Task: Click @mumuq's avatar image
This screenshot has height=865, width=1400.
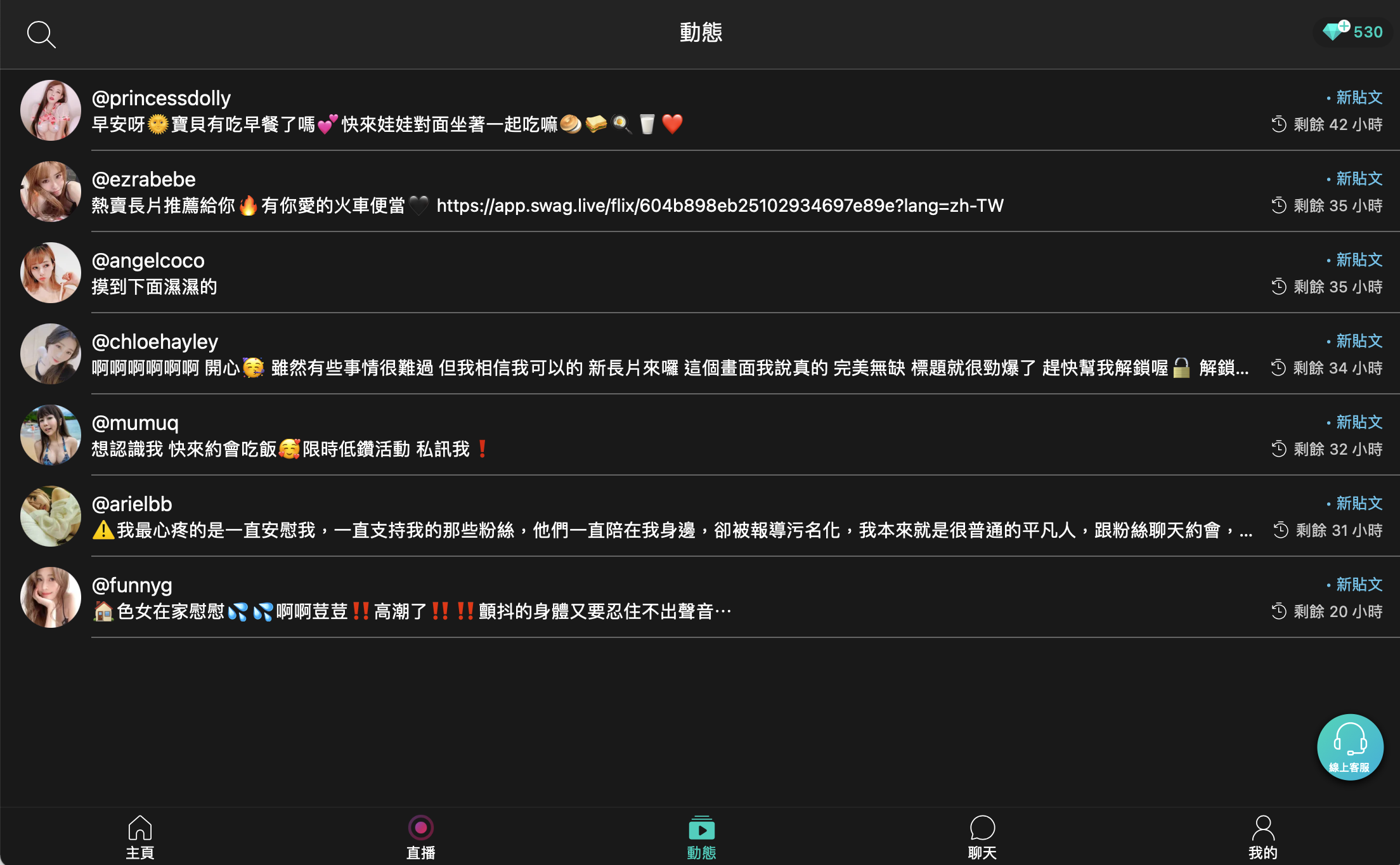Action: point(51,435)
